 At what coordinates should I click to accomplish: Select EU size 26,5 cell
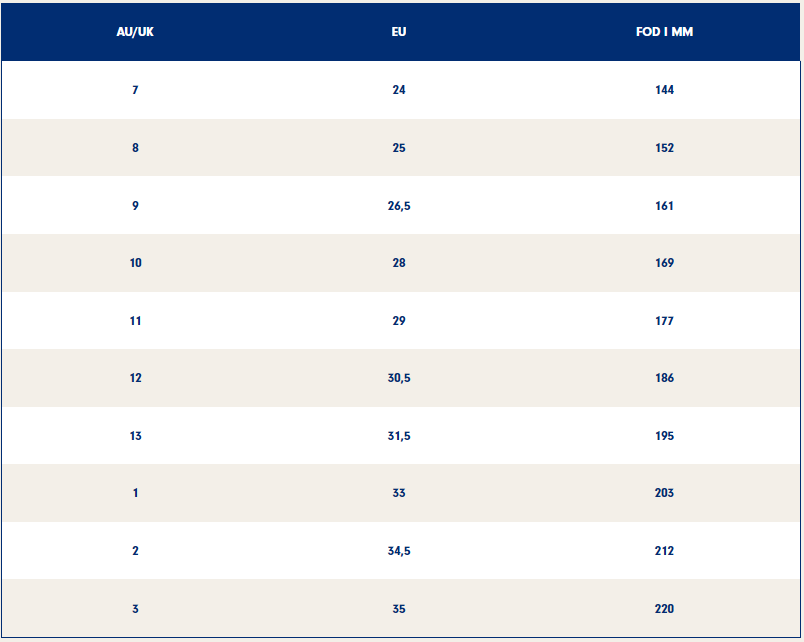tap(399, 206)
